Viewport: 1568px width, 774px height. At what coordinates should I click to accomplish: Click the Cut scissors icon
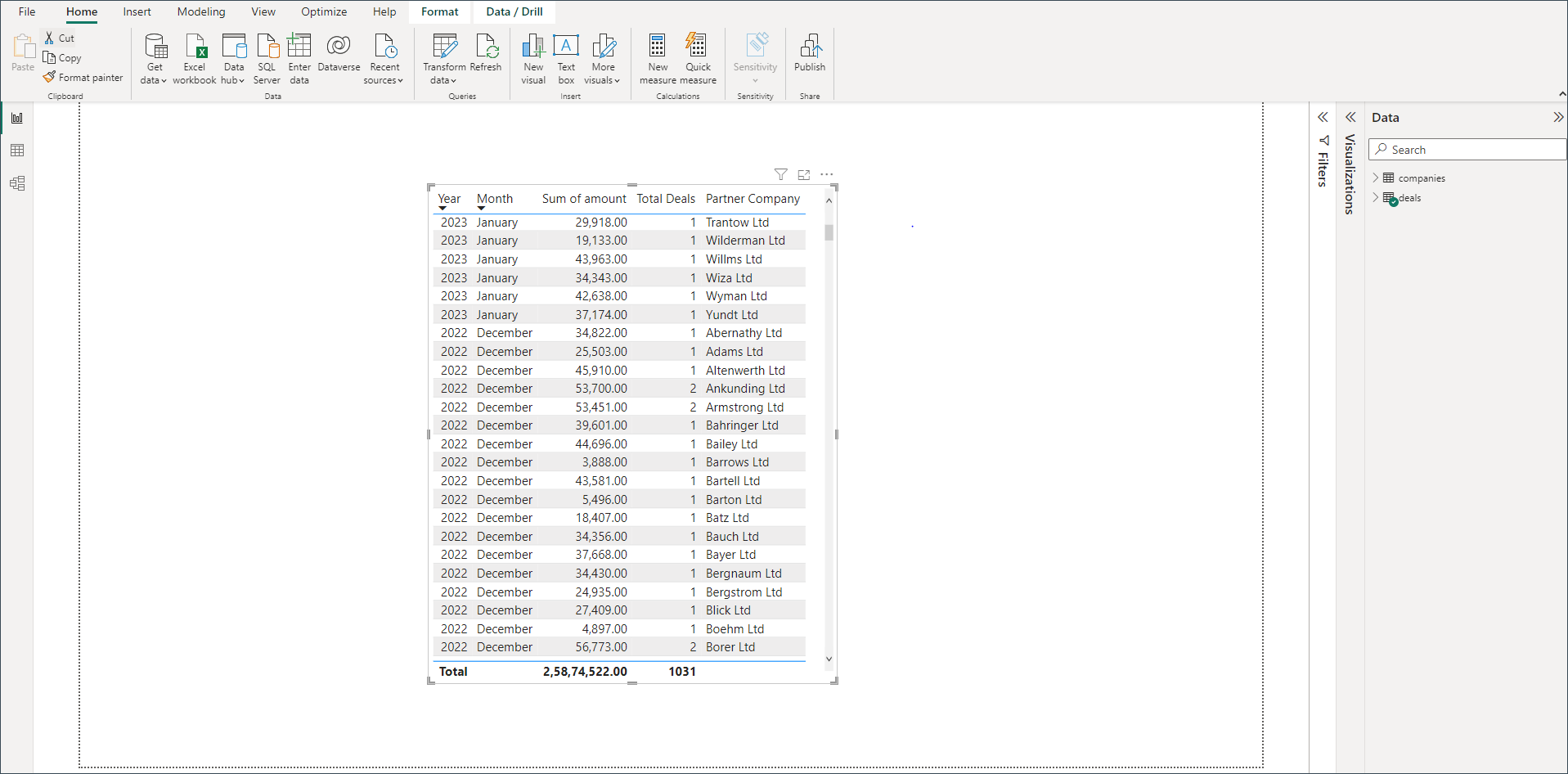49,38
